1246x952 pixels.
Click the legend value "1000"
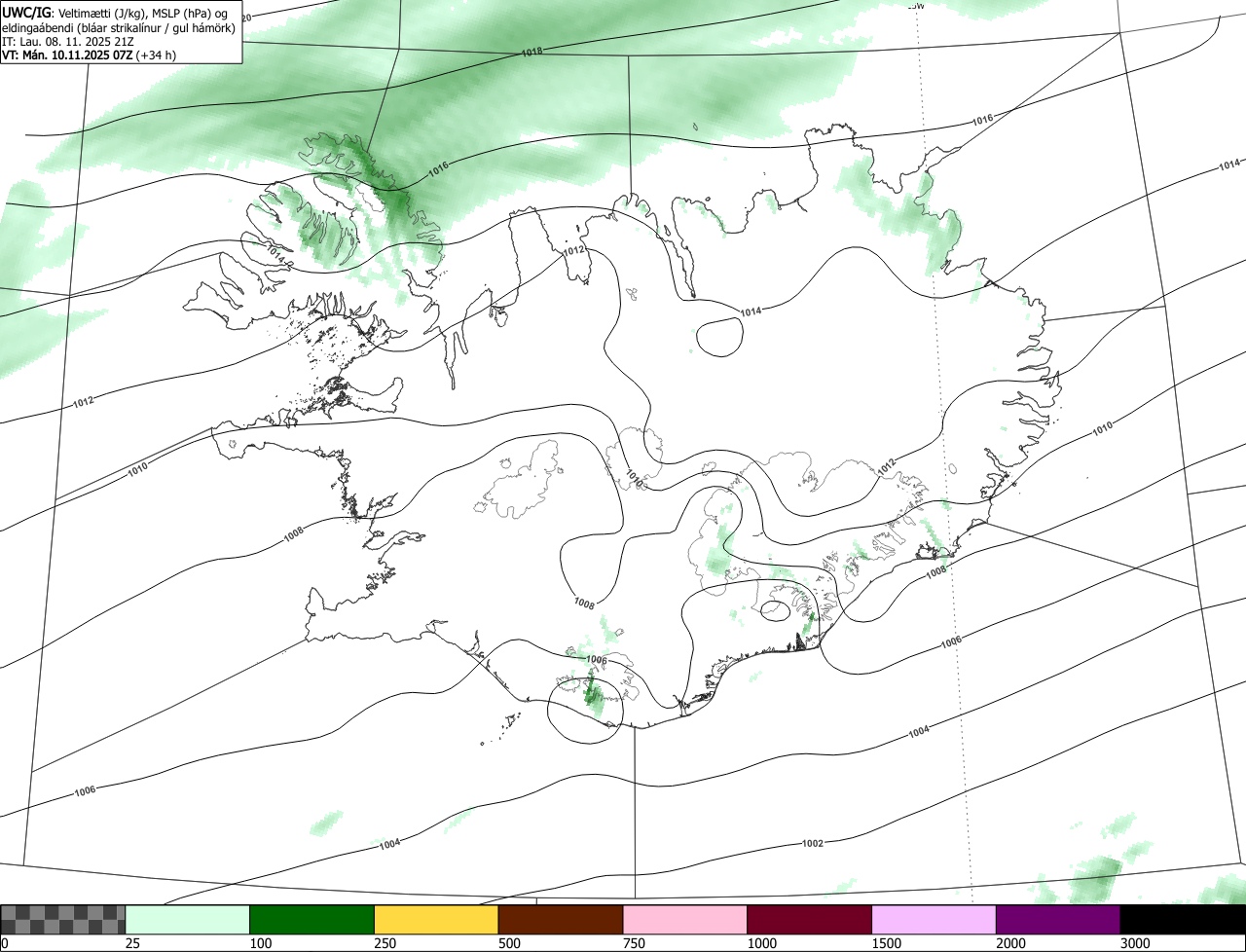(763, 943)
